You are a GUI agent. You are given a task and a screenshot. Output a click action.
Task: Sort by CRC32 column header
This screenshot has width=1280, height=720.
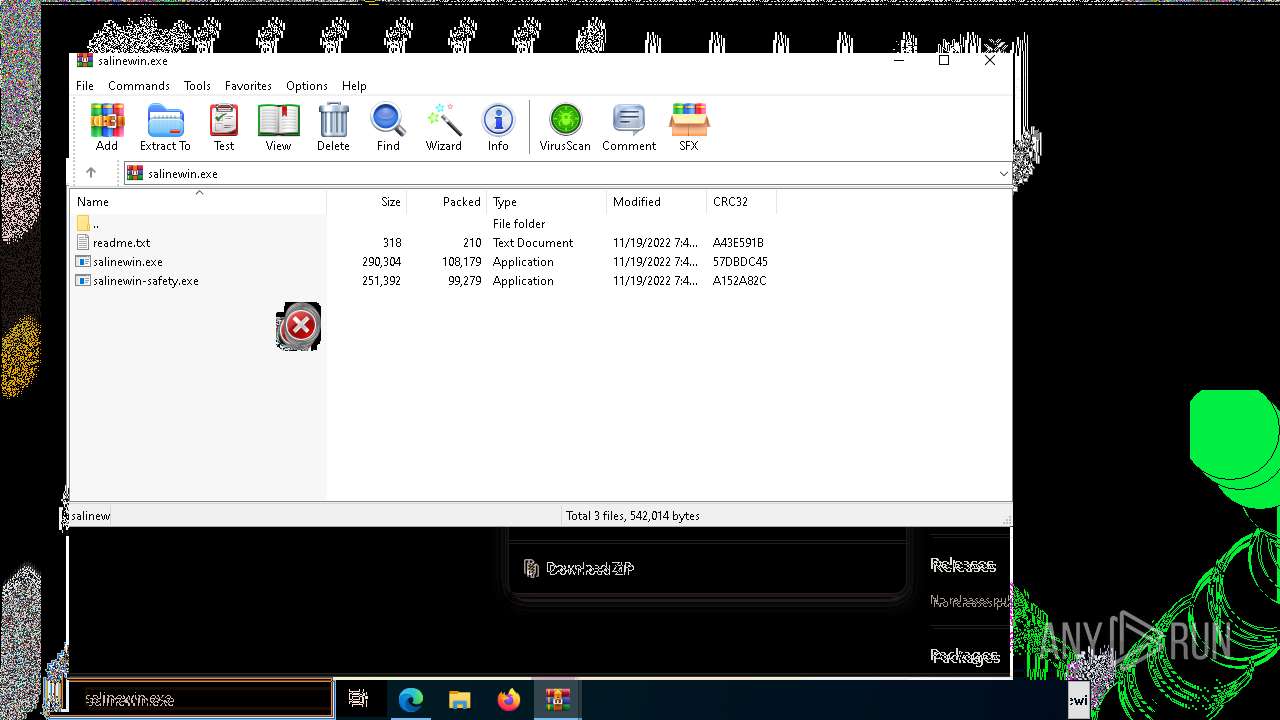pos(742,202)
